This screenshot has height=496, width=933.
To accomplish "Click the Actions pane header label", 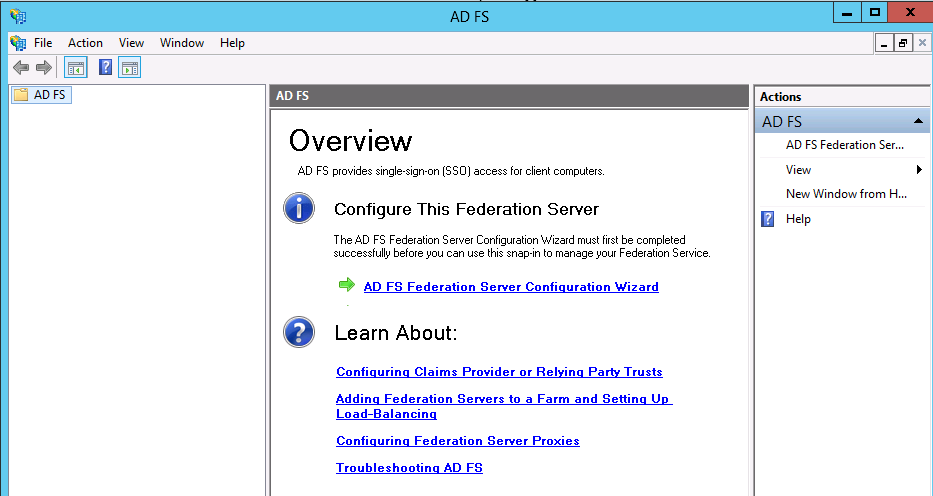I will pyautogui.click(x=780, y=96).
